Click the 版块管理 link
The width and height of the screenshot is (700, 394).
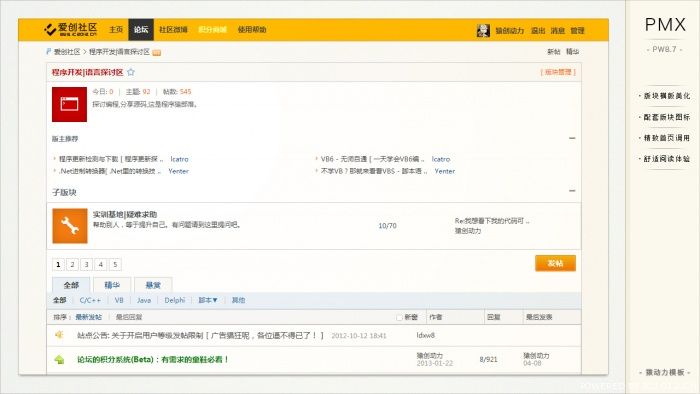(558, 72)
